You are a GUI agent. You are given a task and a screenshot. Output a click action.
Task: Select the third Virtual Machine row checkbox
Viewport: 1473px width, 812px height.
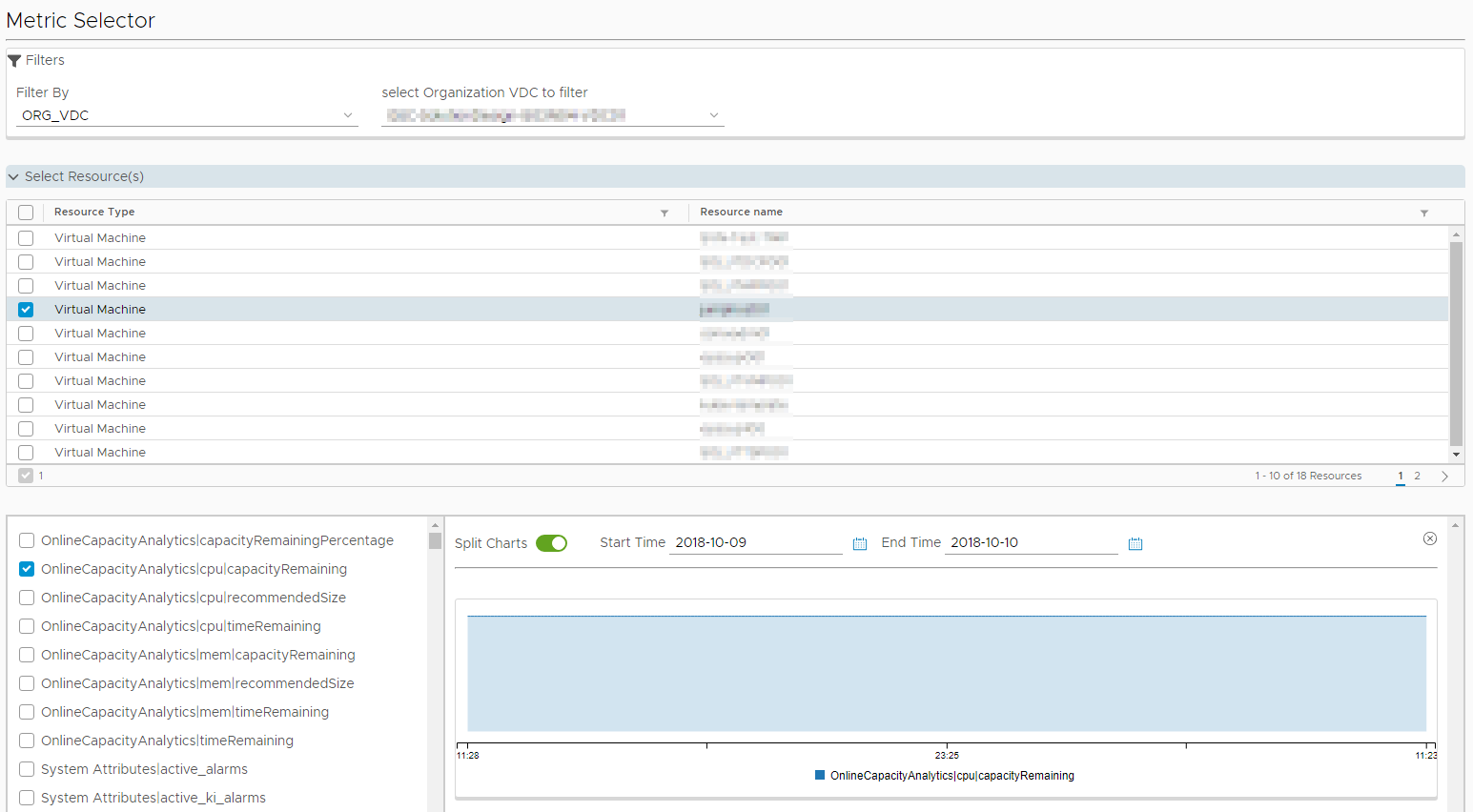pyautogui.click(x=26, y=286)
